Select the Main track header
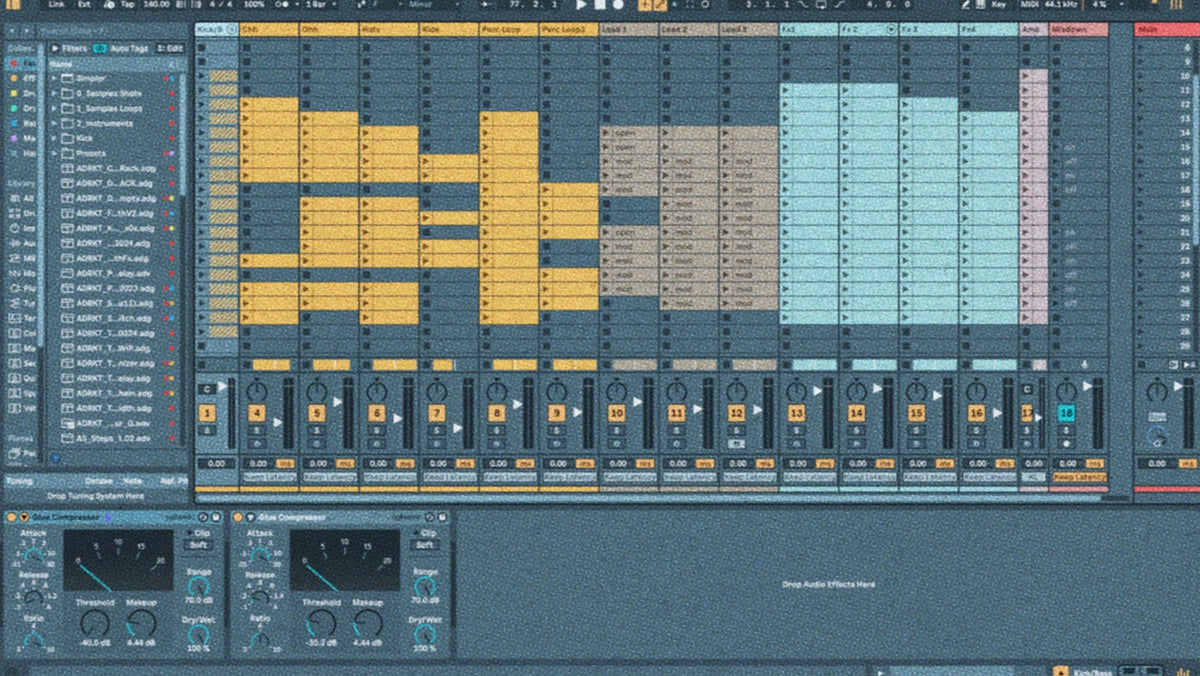This screenshot has width=1200, height=676. click(x=1167, y=30)
